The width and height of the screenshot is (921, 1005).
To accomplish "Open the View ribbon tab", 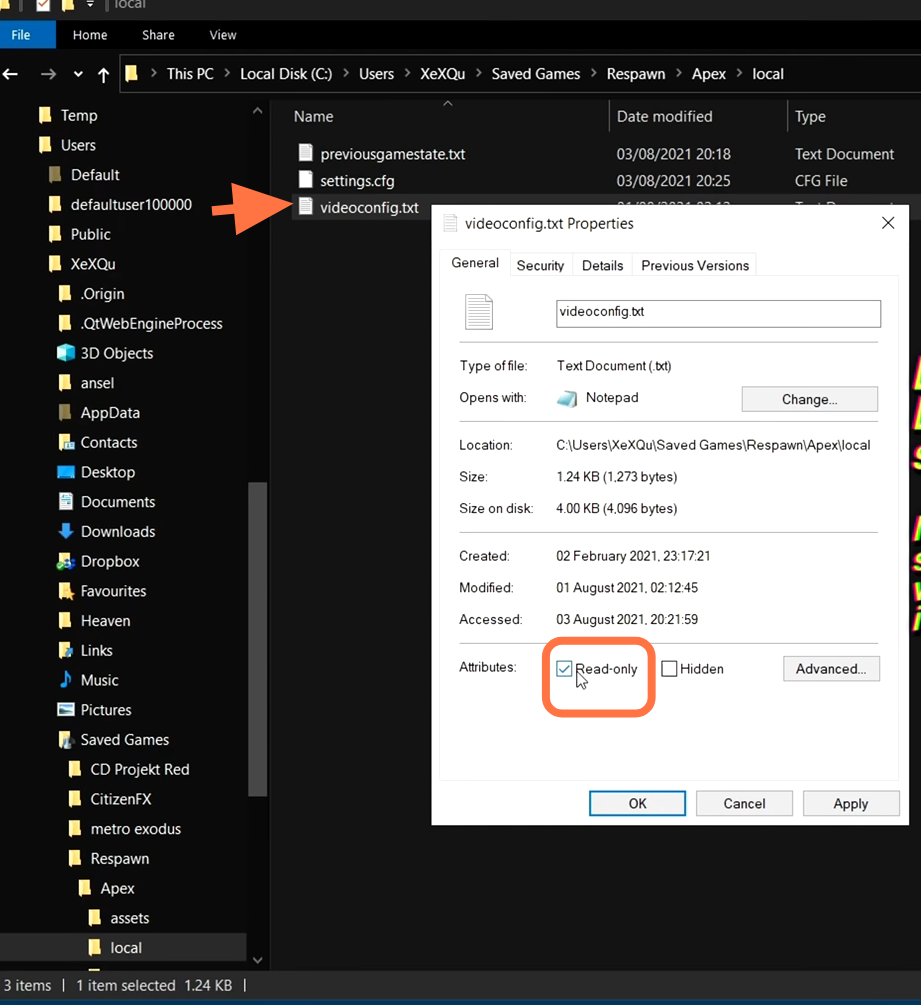I will click(222, 35).
